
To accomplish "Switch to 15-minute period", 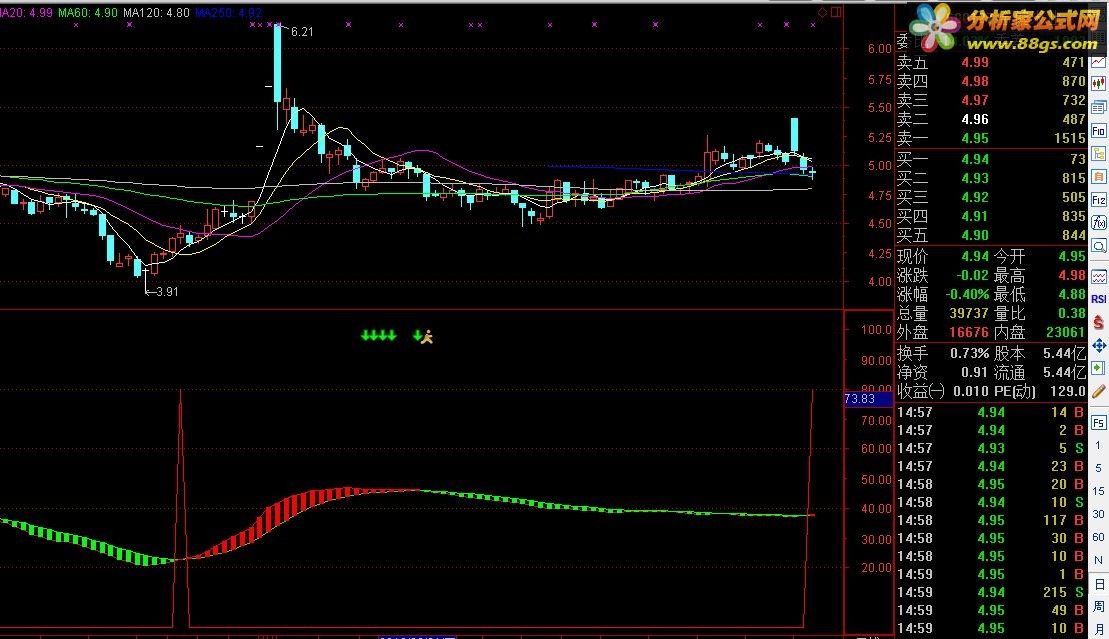I will click(1098, 491).
